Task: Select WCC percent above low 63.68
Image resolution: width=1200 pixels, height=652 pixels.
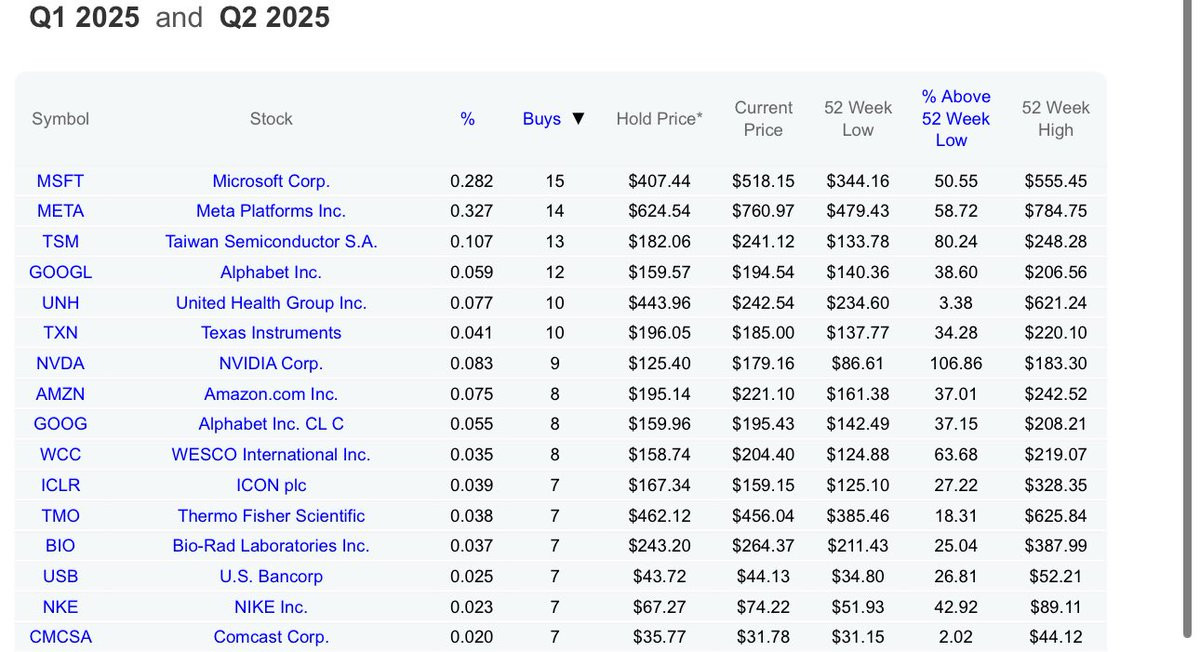Action: click(956, 454)
